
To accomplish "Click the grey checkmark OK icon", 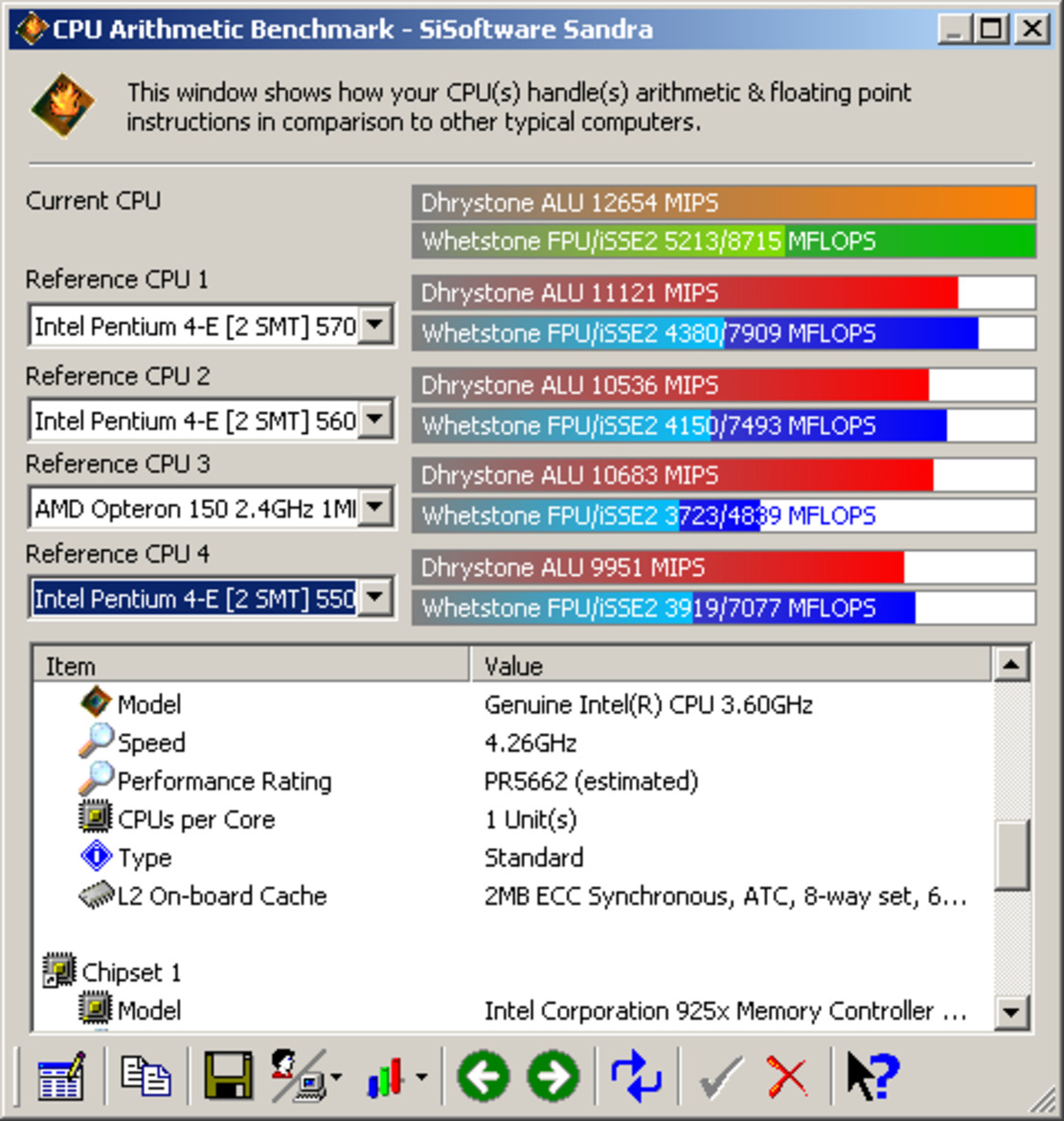I will click(x=722, y=1077).
